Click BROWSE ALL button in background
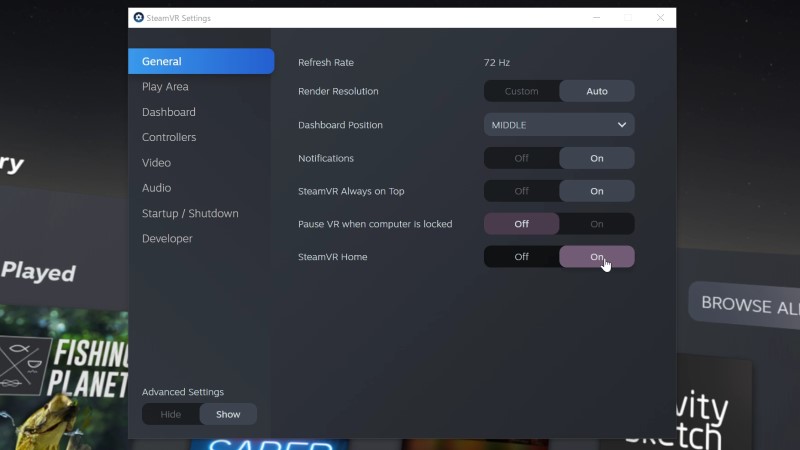Viewport: 800px width, 450px height. [x=745, y=305]
